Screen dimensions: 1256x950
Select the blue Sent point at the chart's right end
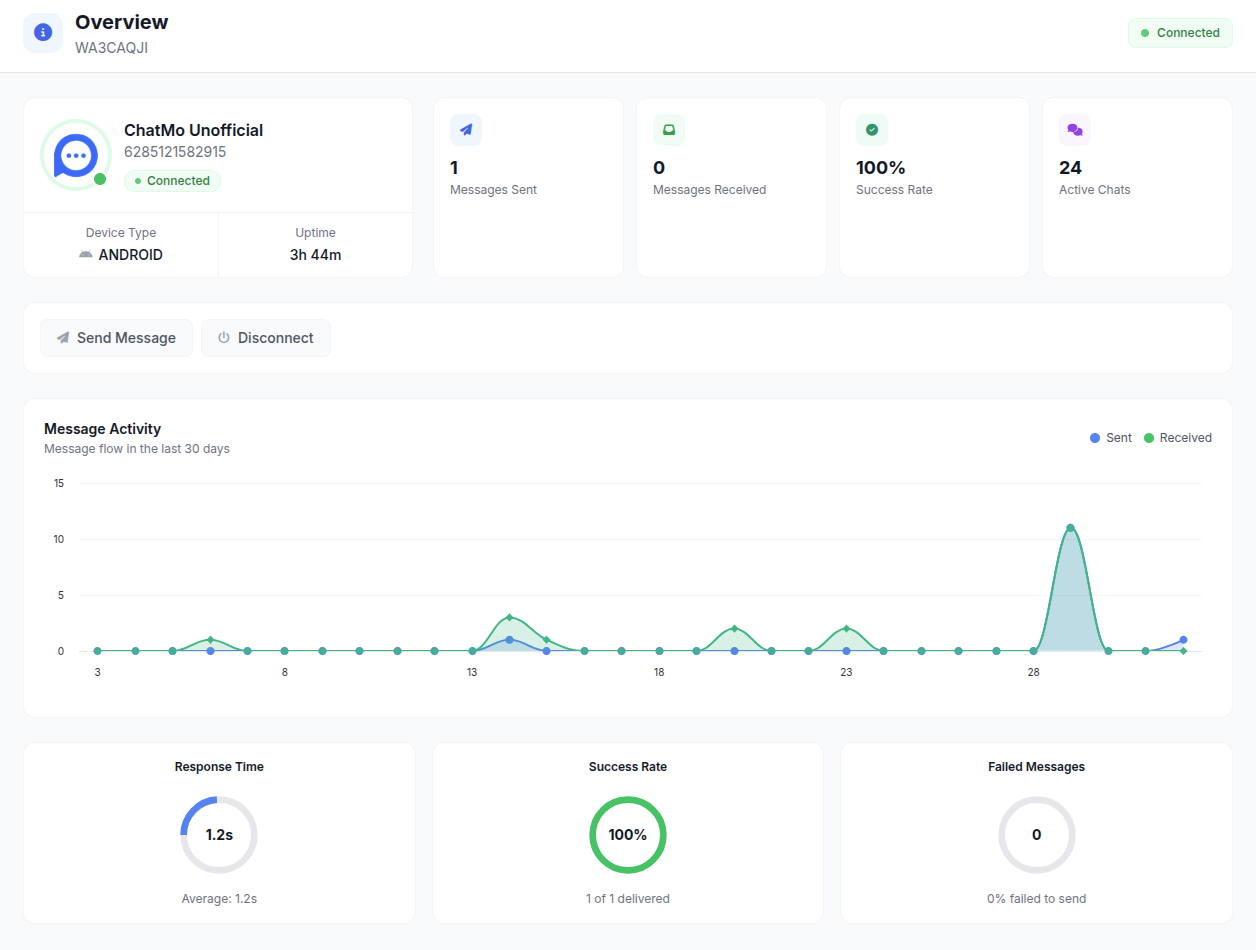click(x=1183, y=640)
